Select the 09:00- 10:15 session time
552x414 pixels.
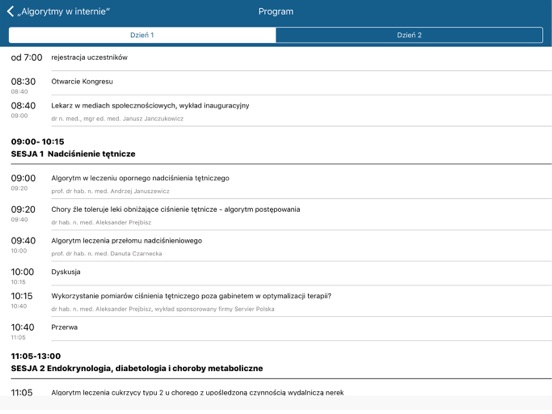[38, 142]
